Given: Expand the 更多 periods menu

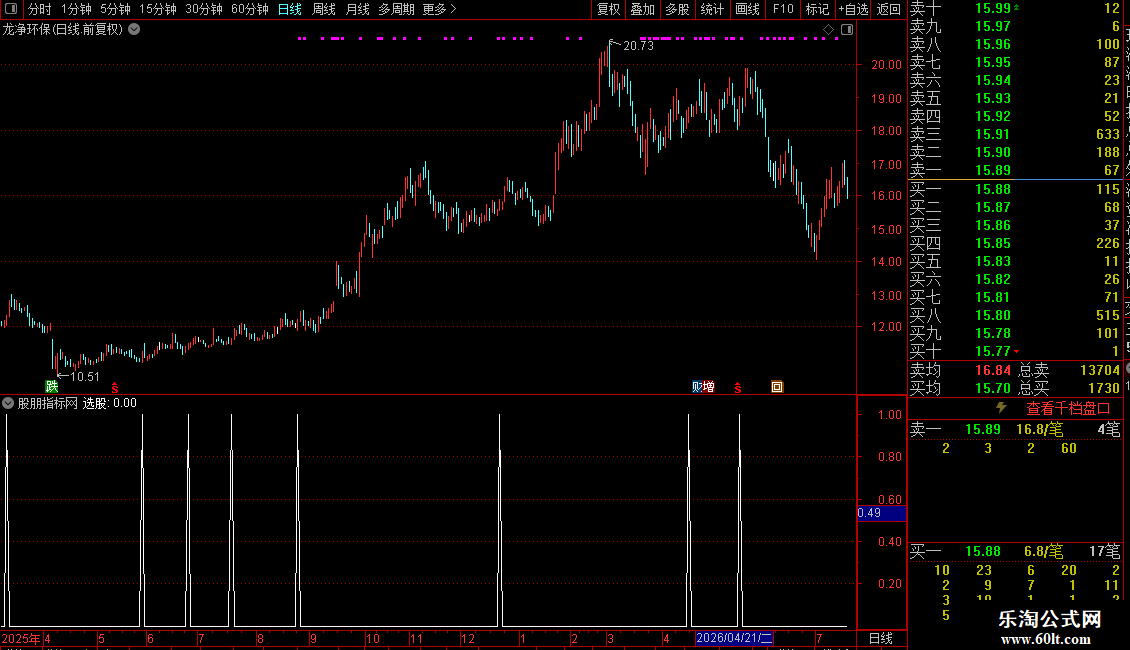Looking at the screenshot, I should pyautogui.click(x=439, y=9).
